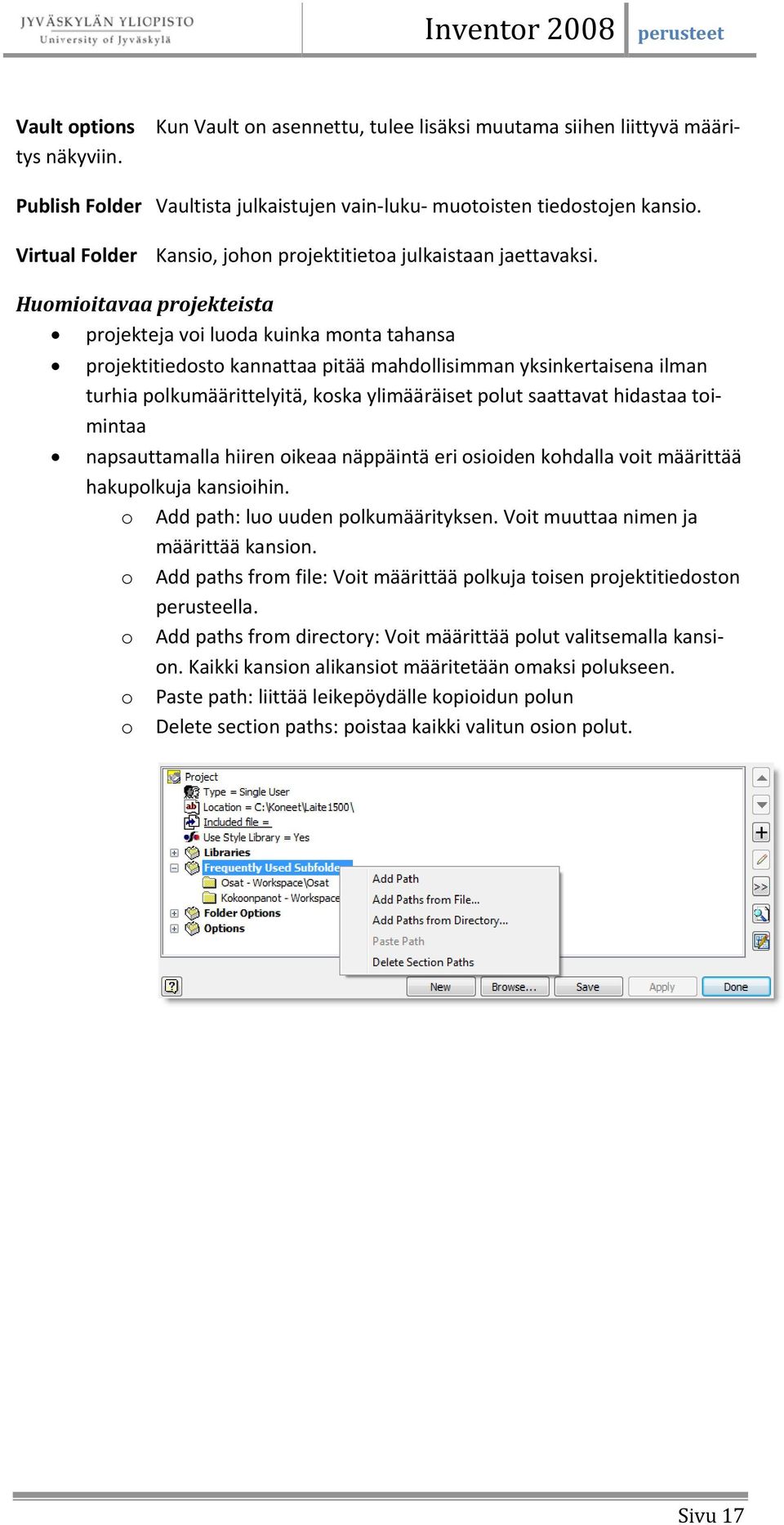This screenshot has height=1525, width=784.
Task: Select 'Kokoonpanot - Workspace' path row
Action: (x=280, y=898)
